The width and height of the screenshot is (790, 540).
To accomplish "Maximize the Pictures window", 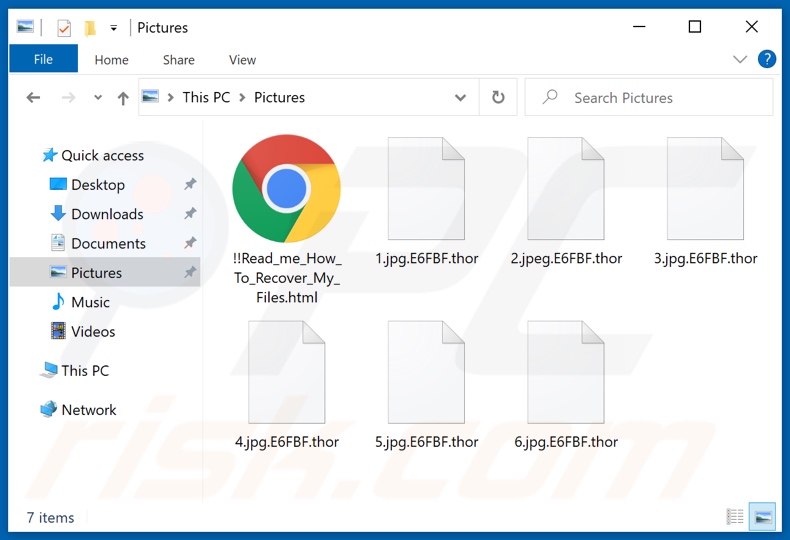I will (x=695, y=27).
